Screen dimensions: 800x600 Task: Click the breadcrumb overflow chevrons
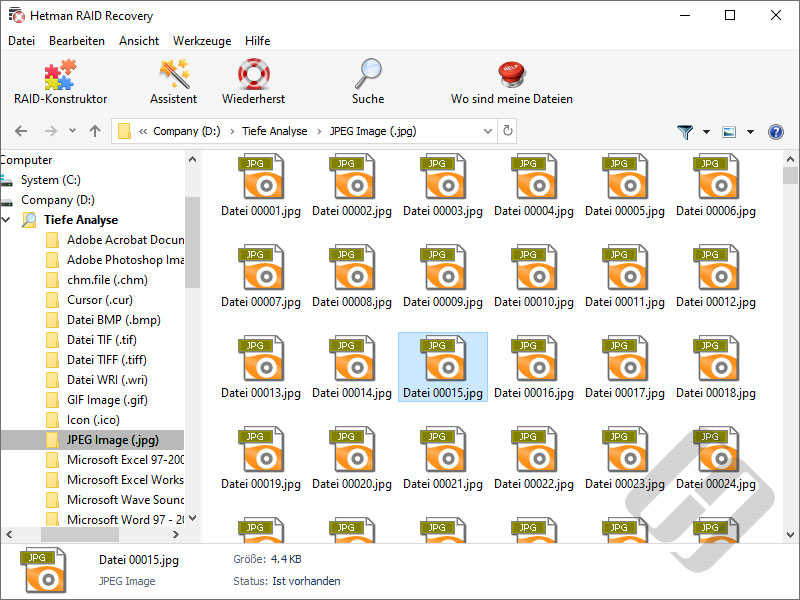[143, 131]
